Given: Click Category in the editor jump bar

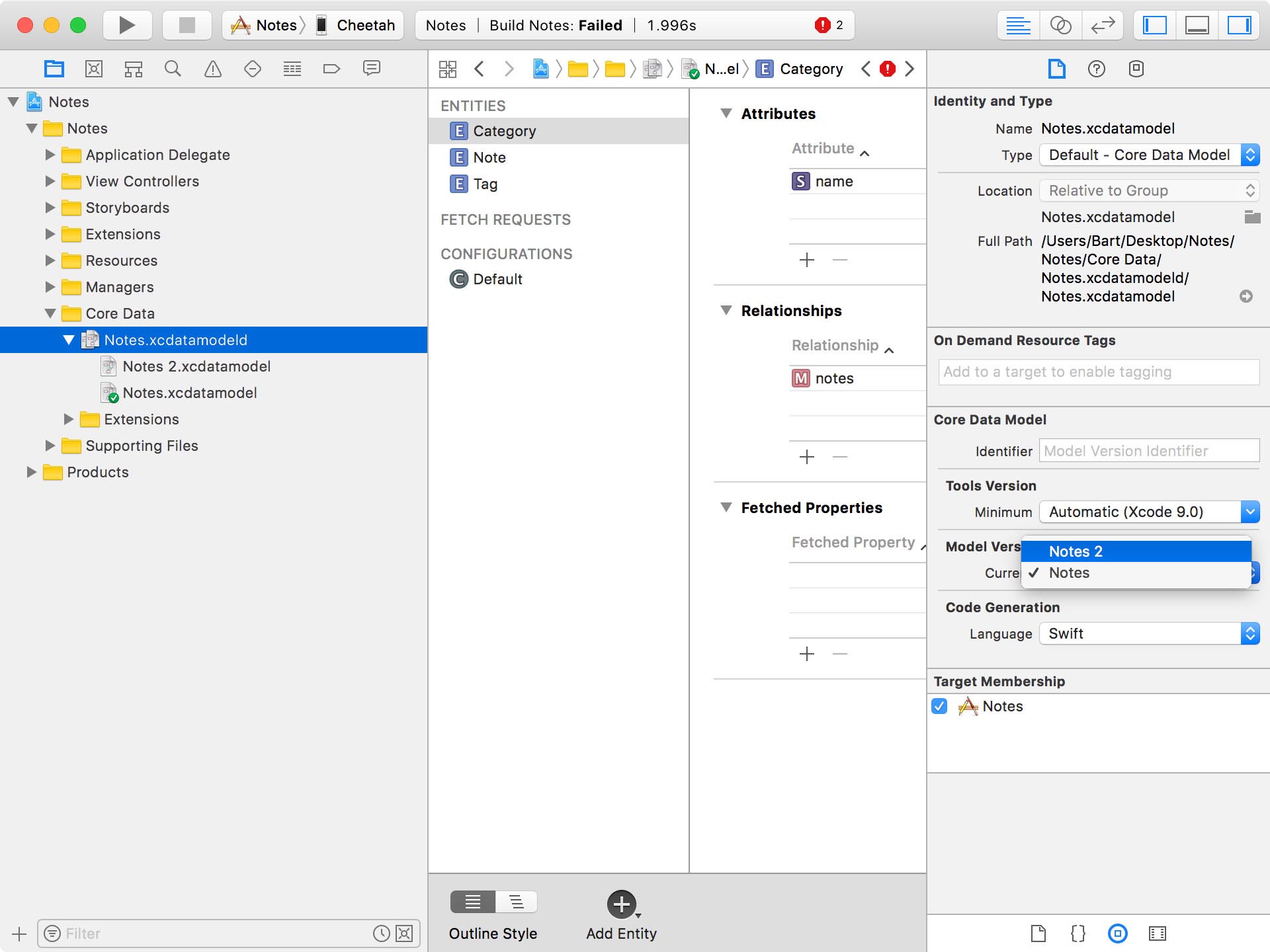Looking at the screenshot, I should coord(811,68).
